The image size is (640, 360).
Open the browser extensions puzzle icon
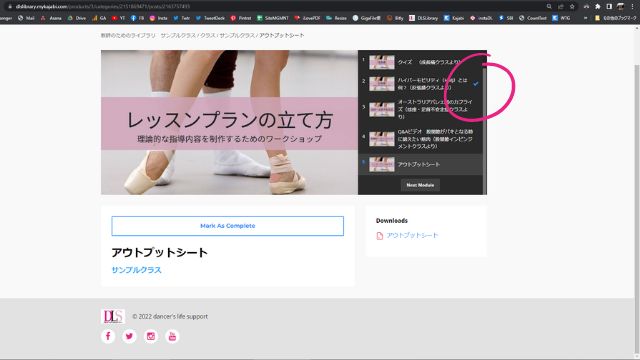(x=598, y=7)
